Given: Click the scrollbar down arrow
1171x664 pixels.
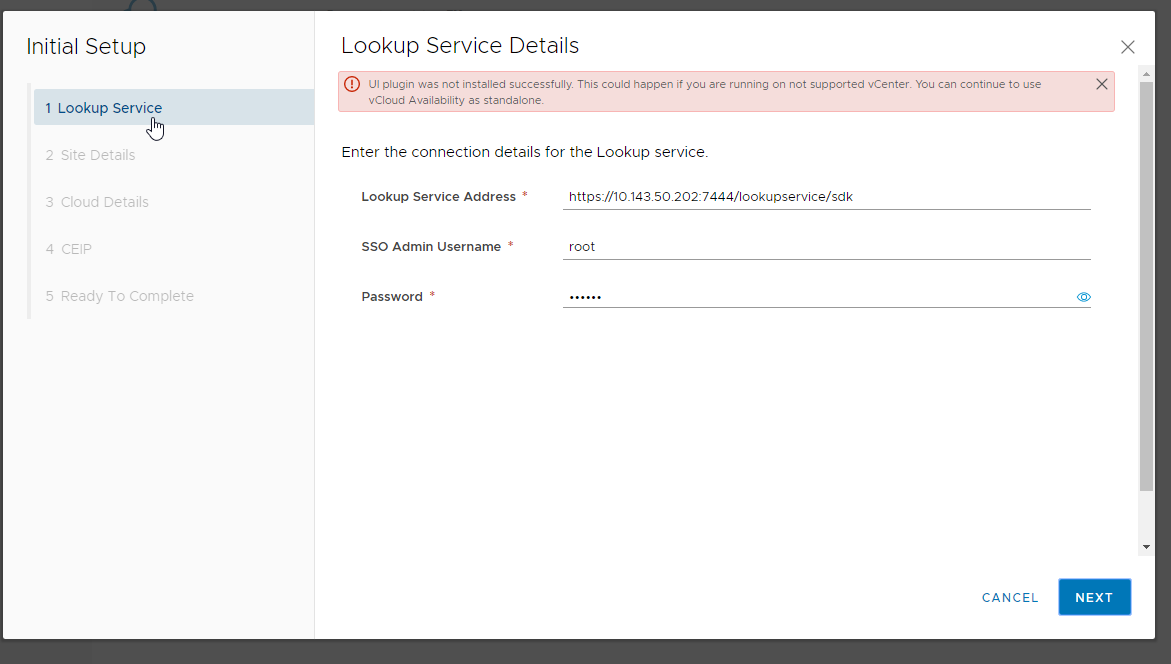Looking at the screenshot, I should point(1146,548).
